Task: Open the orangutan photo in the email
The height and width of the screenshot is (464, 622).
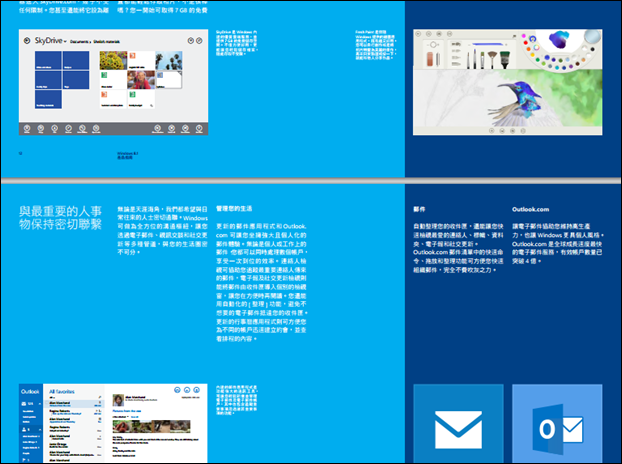Action: coord(122,426)
